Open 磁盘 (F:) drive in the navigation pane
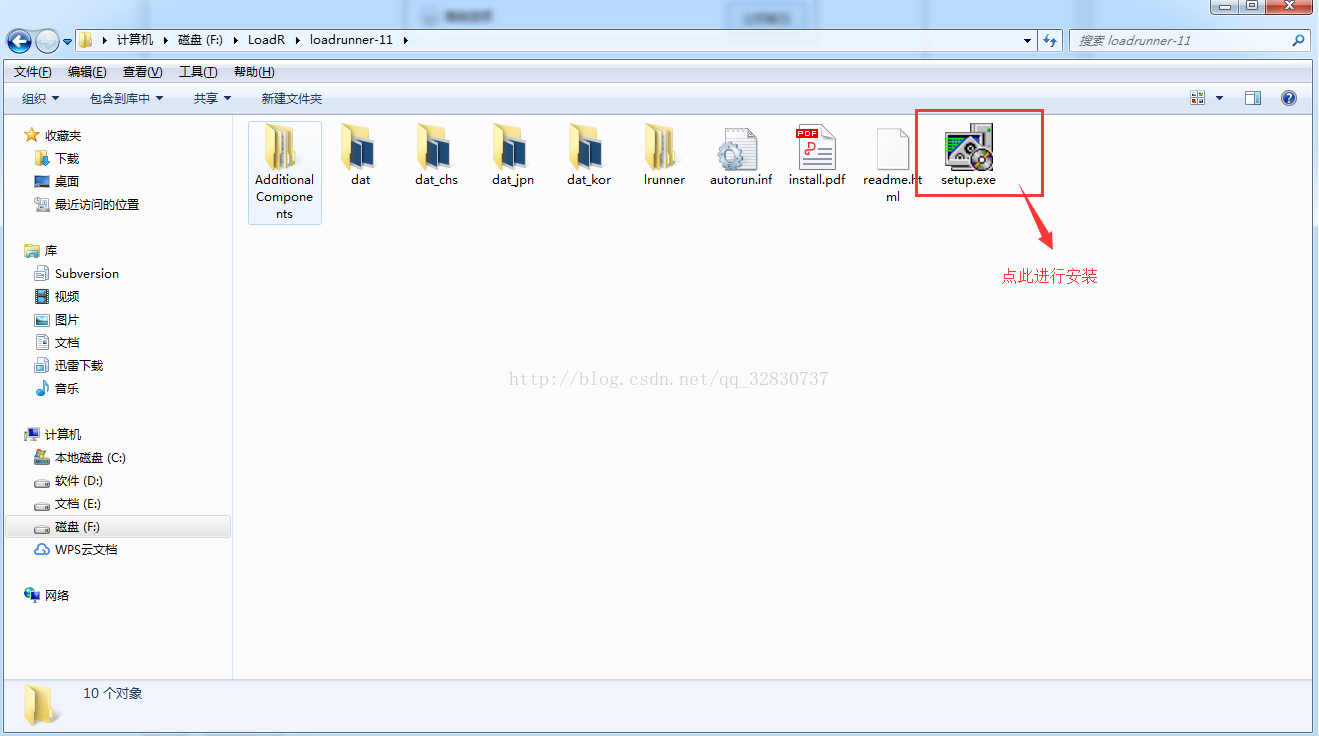The image size is (1319, 736). click(118, 526)
